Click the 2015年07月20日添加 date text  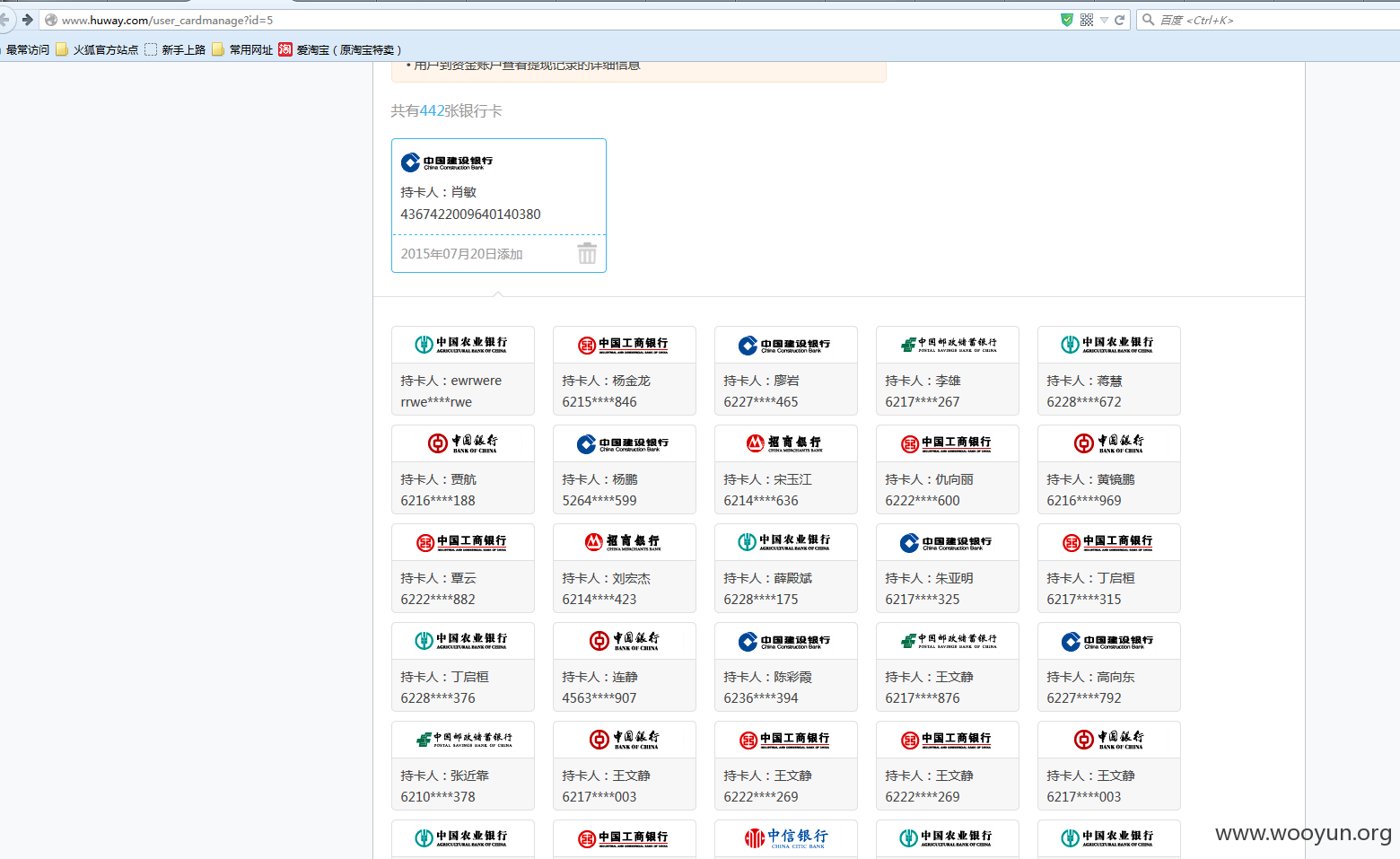pyautogui.click(x=461, y=254)
